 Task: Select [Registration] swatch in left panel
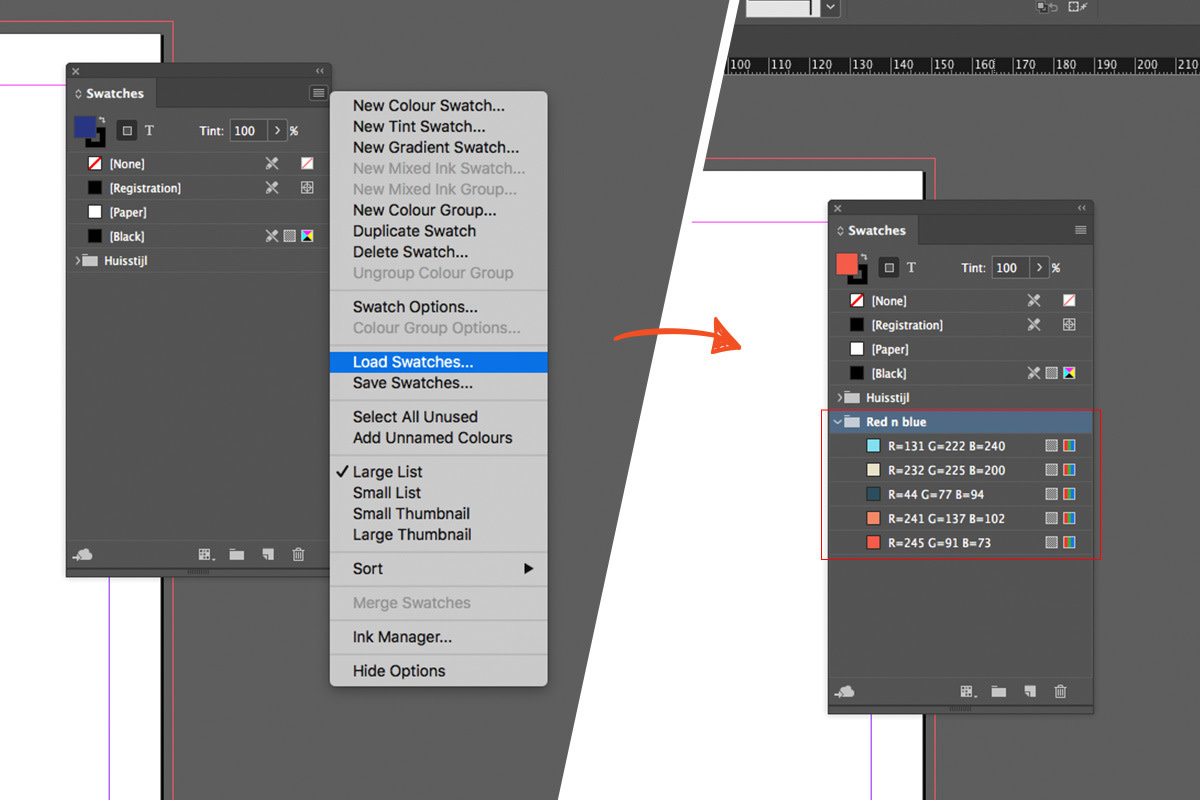(x=198, y=188)
